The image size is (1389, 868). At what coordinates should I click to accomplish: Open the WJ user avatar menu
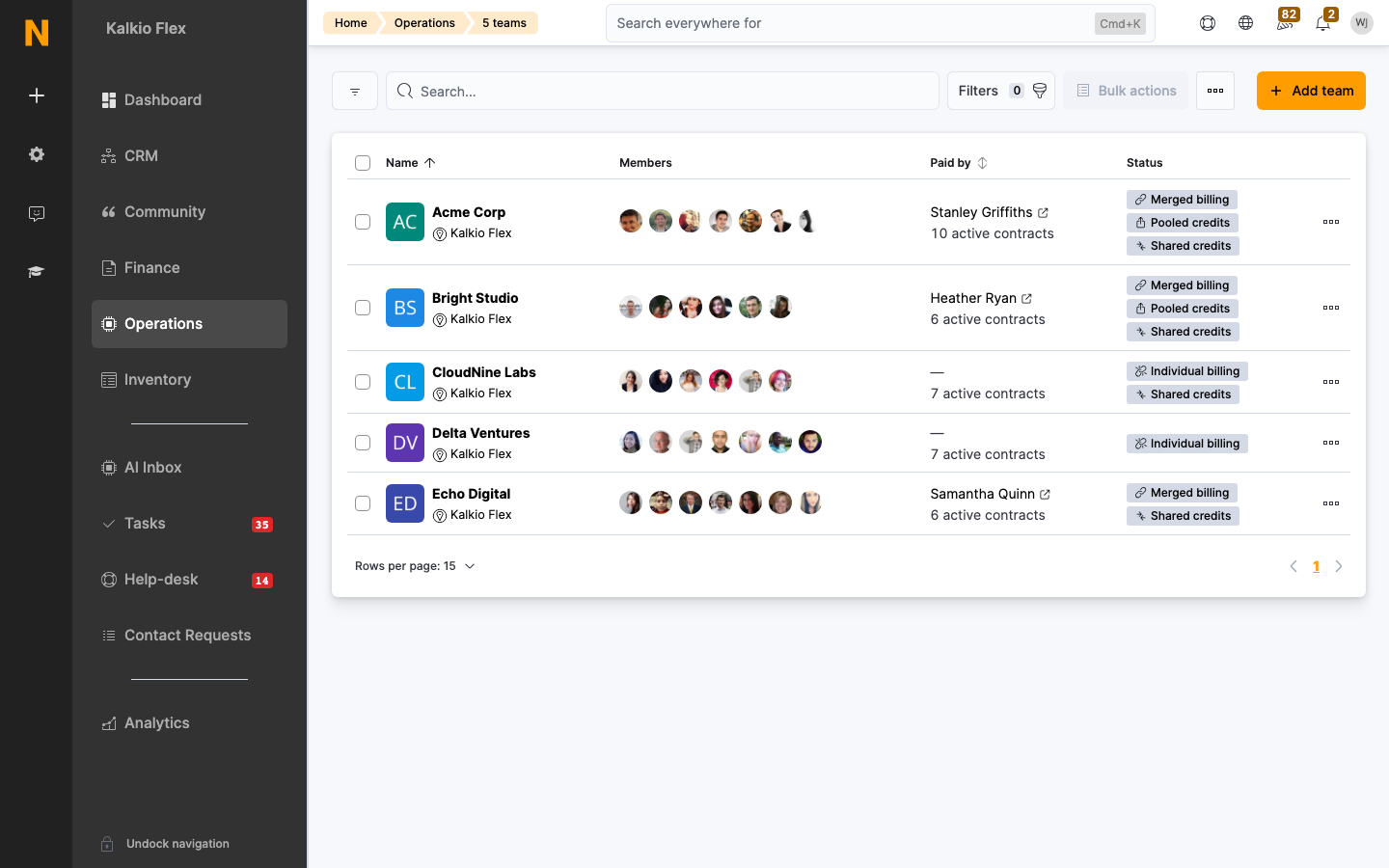tap(1362, 23)
